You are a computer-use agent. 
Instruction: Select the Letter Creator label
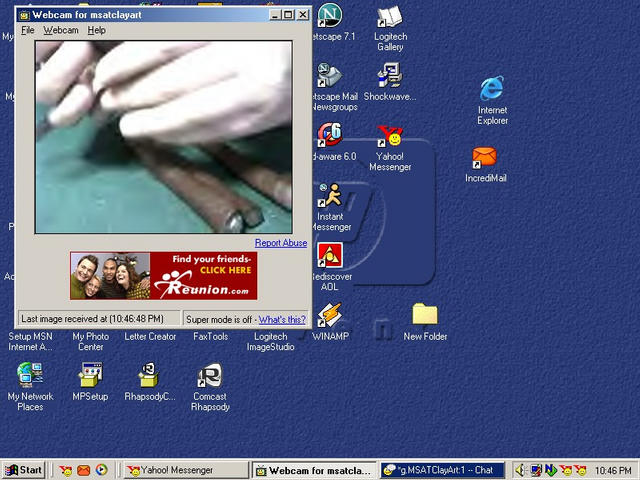tap(150, 337)
